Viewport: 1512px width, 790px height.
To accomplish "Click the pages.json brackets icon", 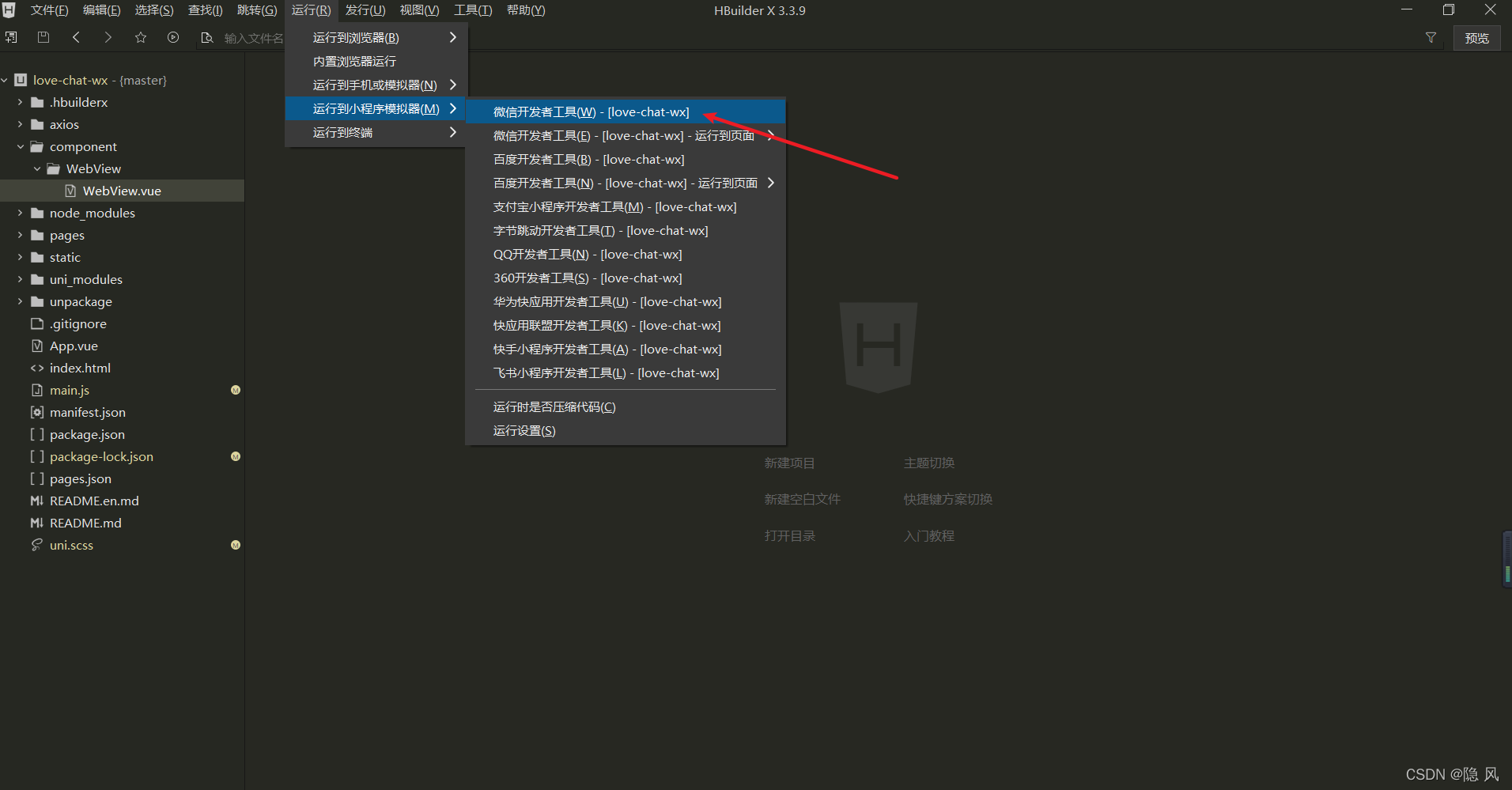I will (x=37, y=478).
